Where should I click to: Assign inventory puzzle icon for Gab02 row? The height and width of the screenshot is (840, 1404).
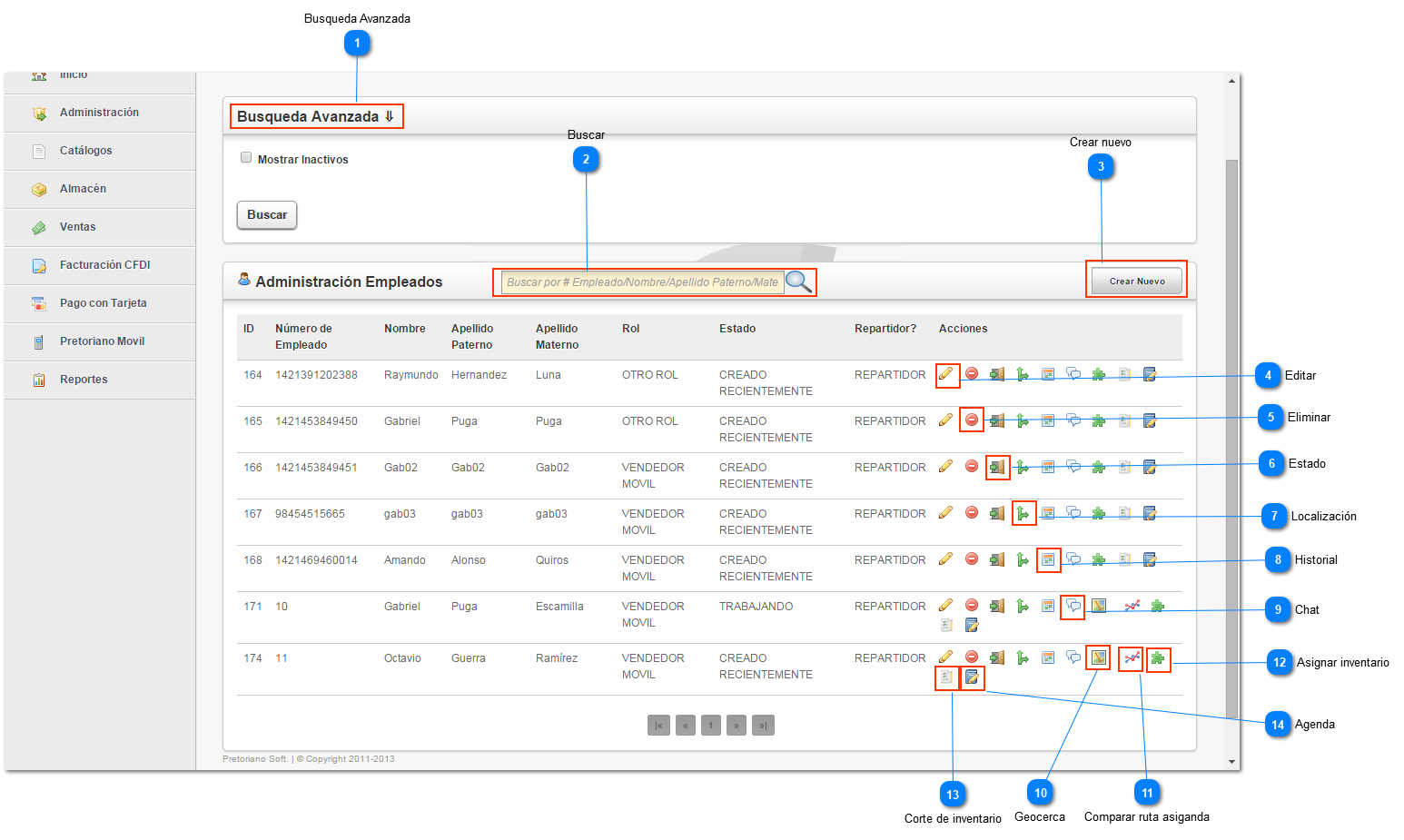point(1099,467)
